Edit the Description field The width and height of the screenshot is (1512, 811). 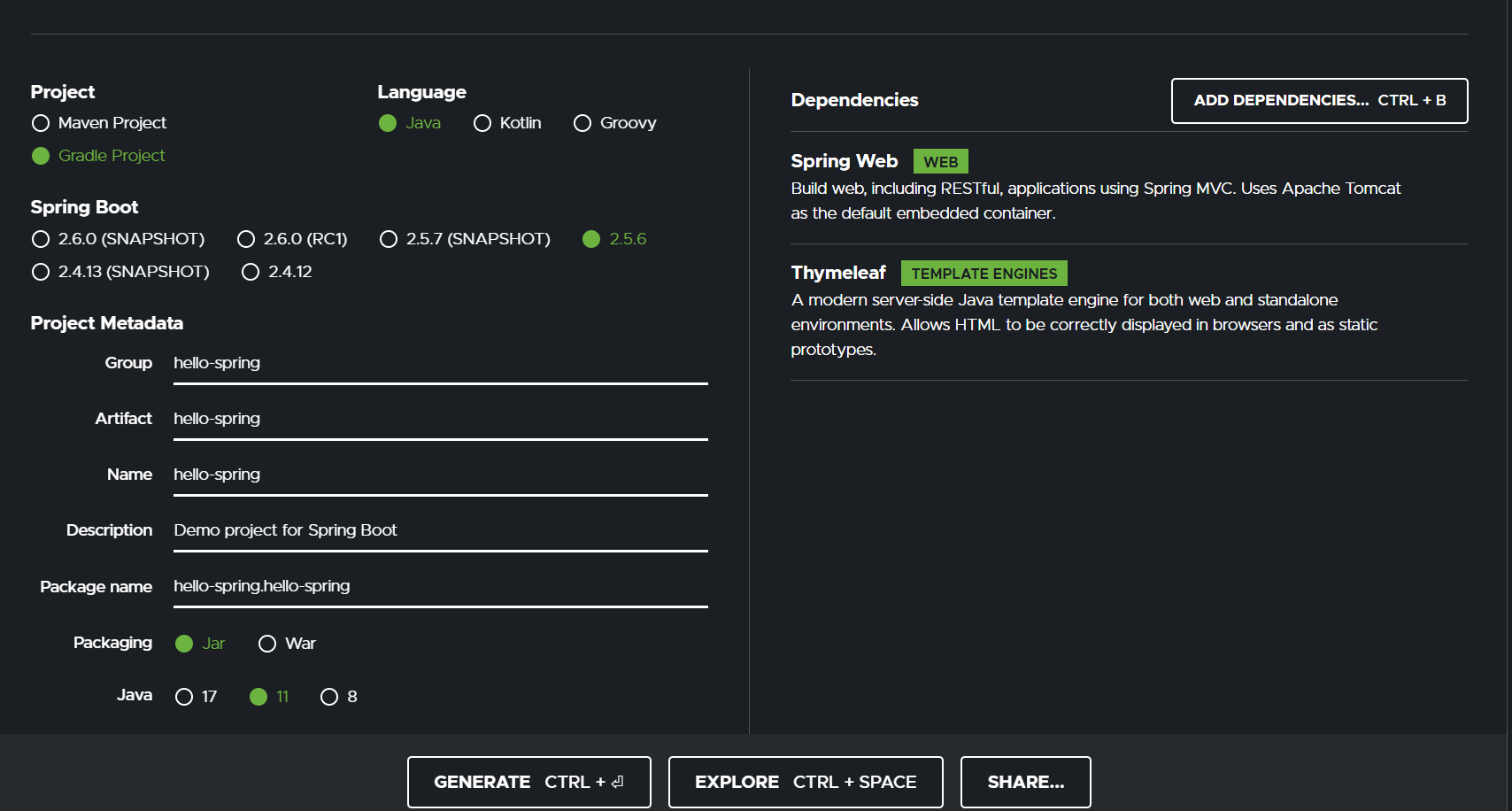441,531
